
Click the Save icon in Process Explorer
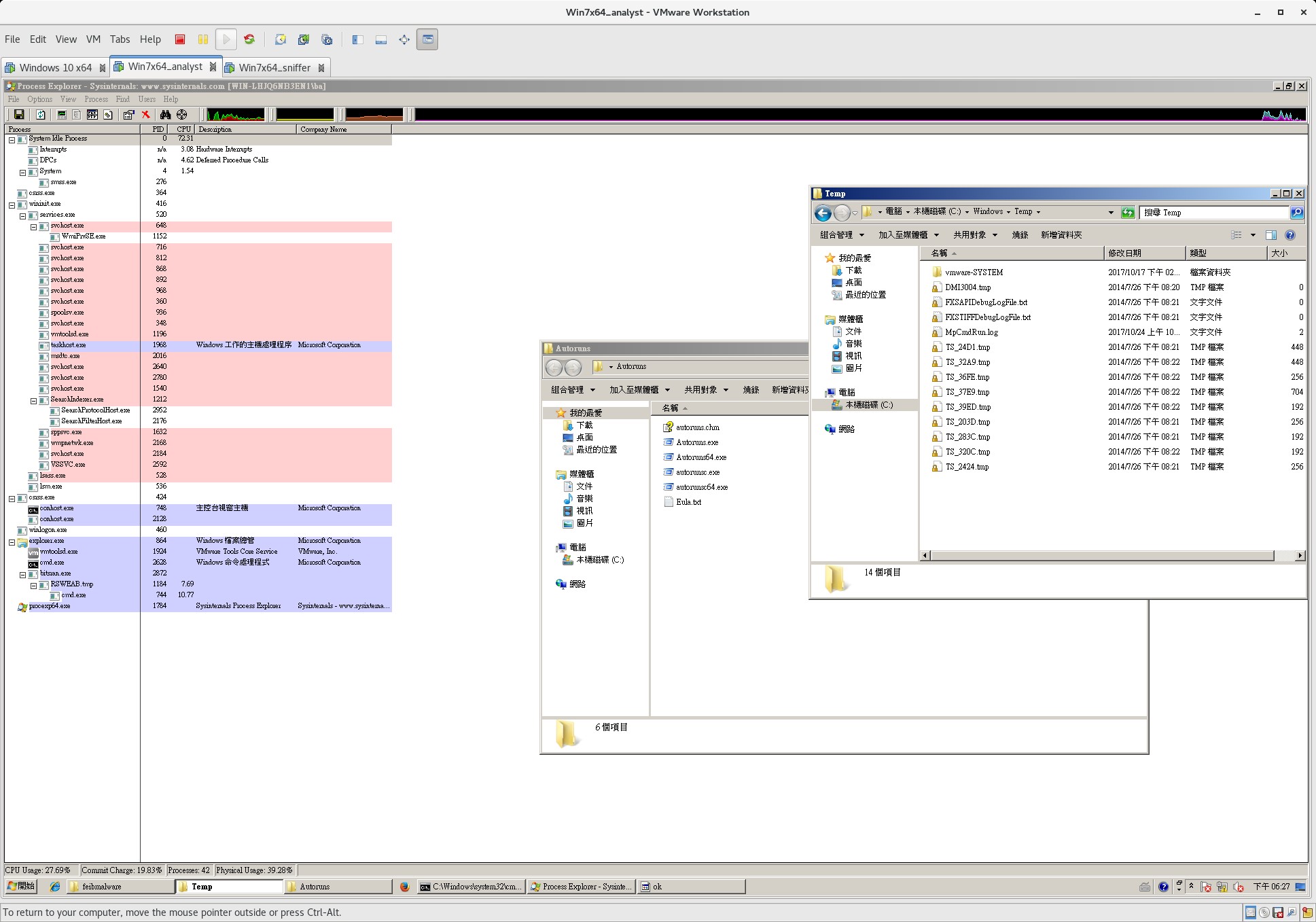[19, 115]
